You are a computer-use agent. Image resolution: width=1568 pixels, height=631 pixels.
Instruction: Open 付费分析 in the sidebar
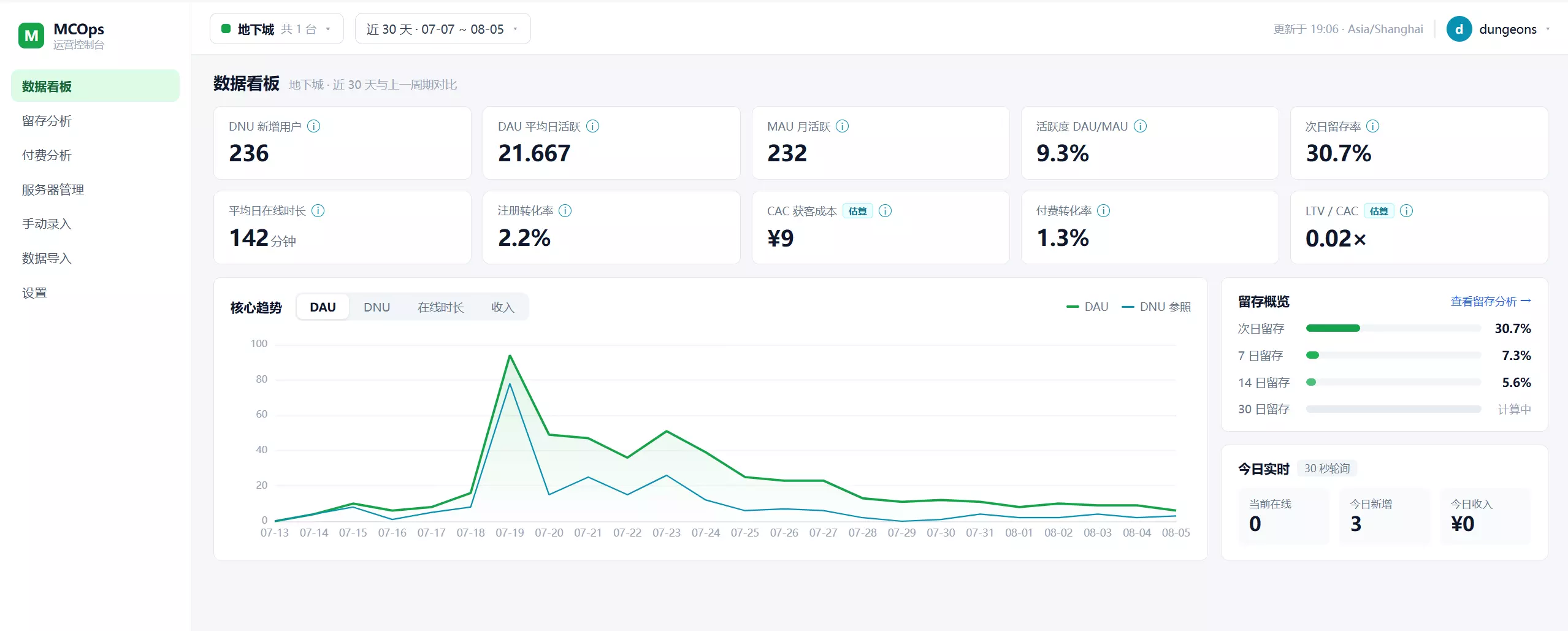(95, 155)
